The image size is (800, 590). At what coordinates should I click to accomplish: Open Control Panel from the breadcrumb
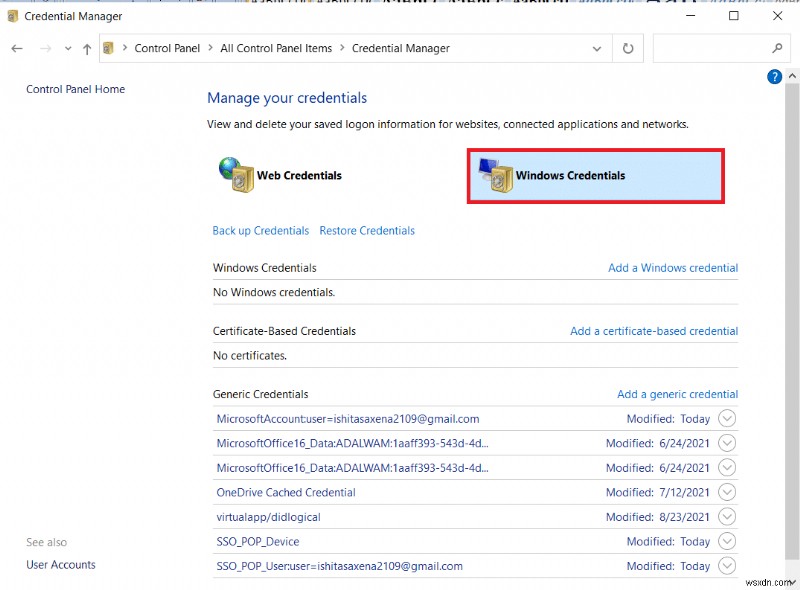click(x=167, y=48)
